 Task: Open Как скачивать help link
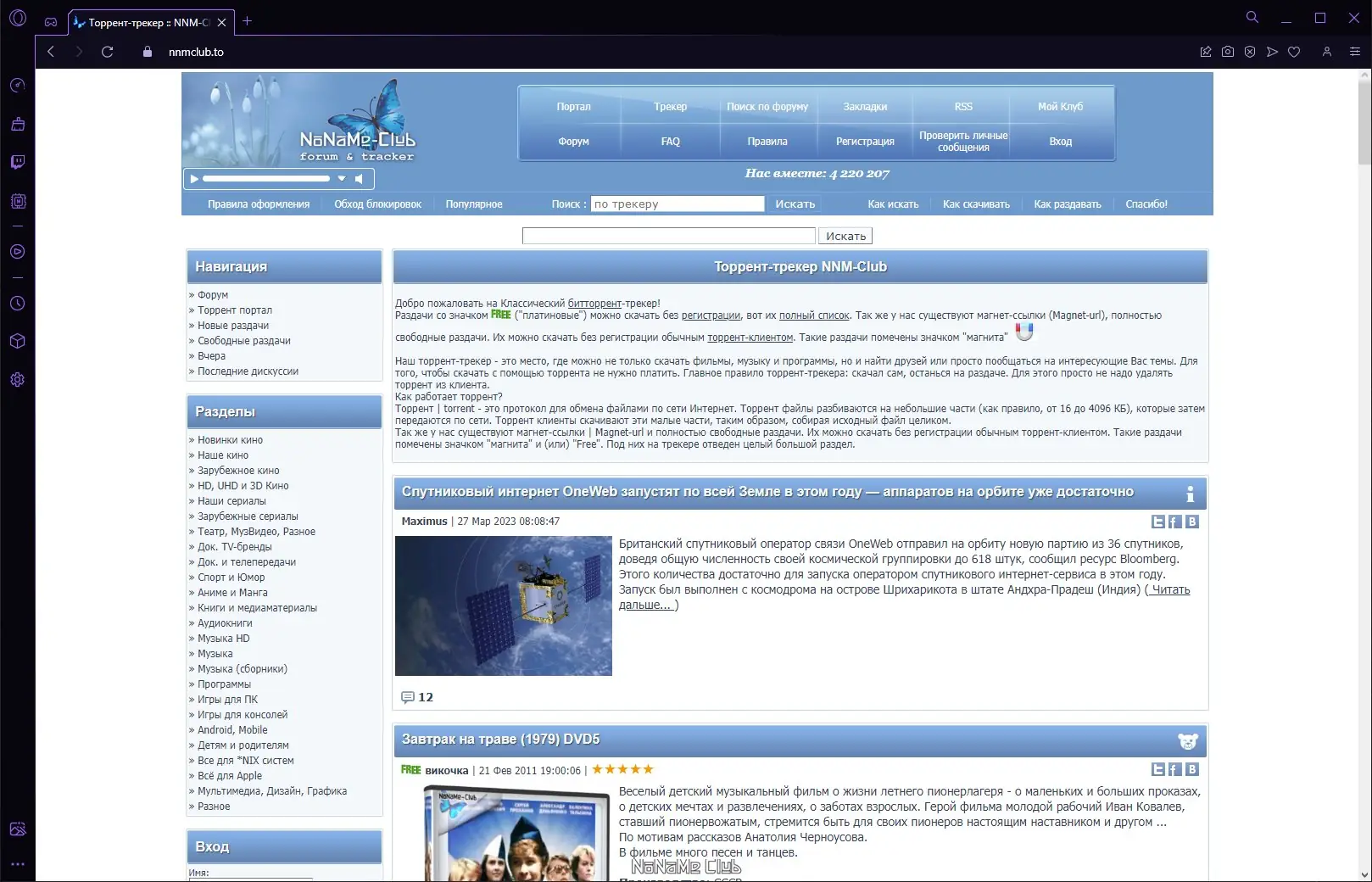(x=976, y=204)
